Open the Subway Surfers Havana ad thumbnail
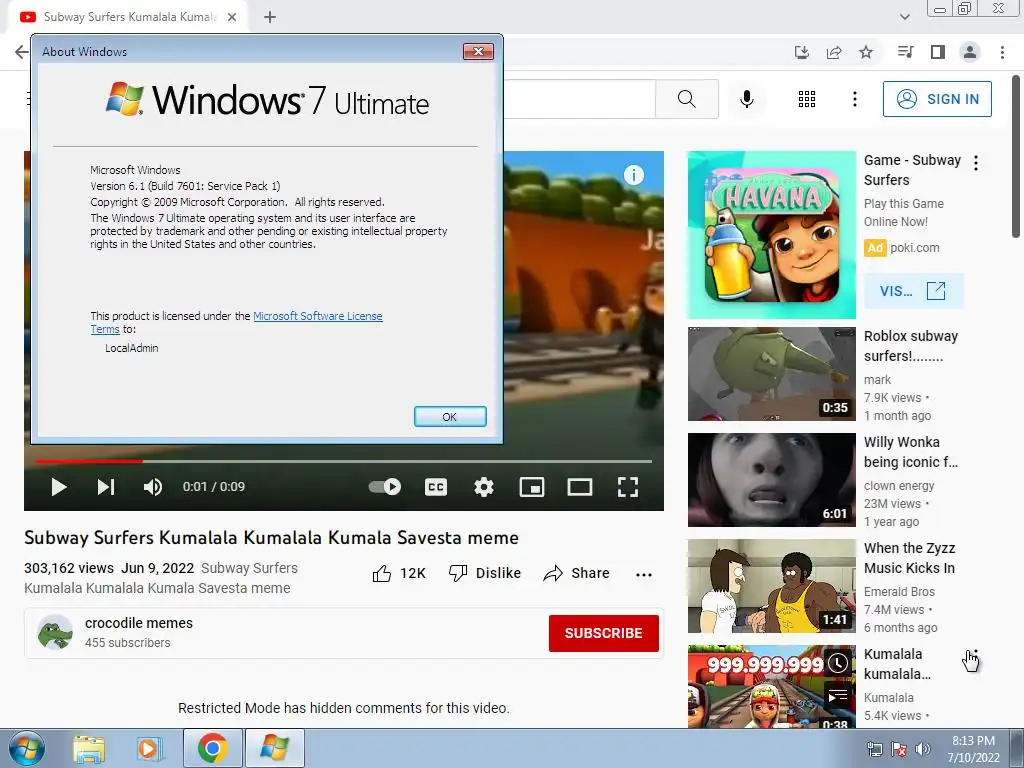This screenshot has height=768, width=1024. point(771,235)
